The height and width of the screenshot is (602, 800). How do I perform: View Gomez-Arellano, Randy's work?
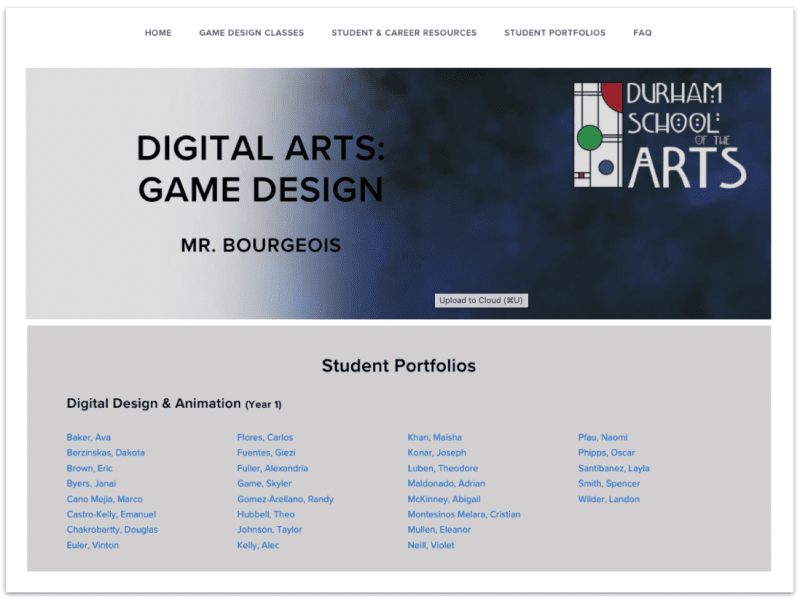(285, 499)
